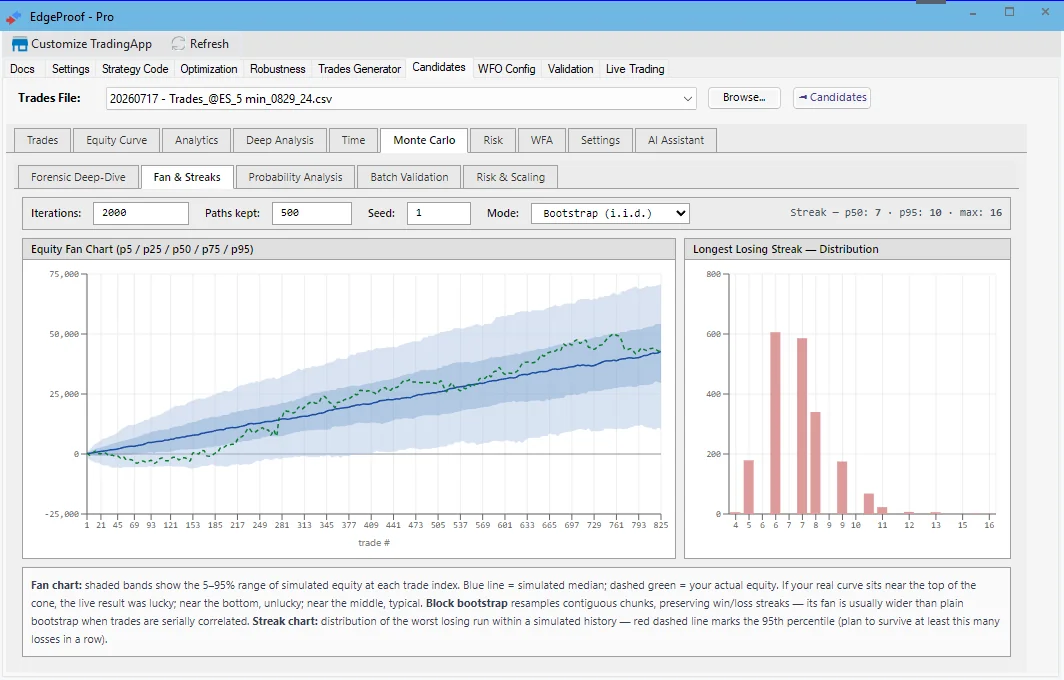Click the Longest Losing Streak — Distribution title
Viewport: 1064px width, 680px height.
point(786,249)
